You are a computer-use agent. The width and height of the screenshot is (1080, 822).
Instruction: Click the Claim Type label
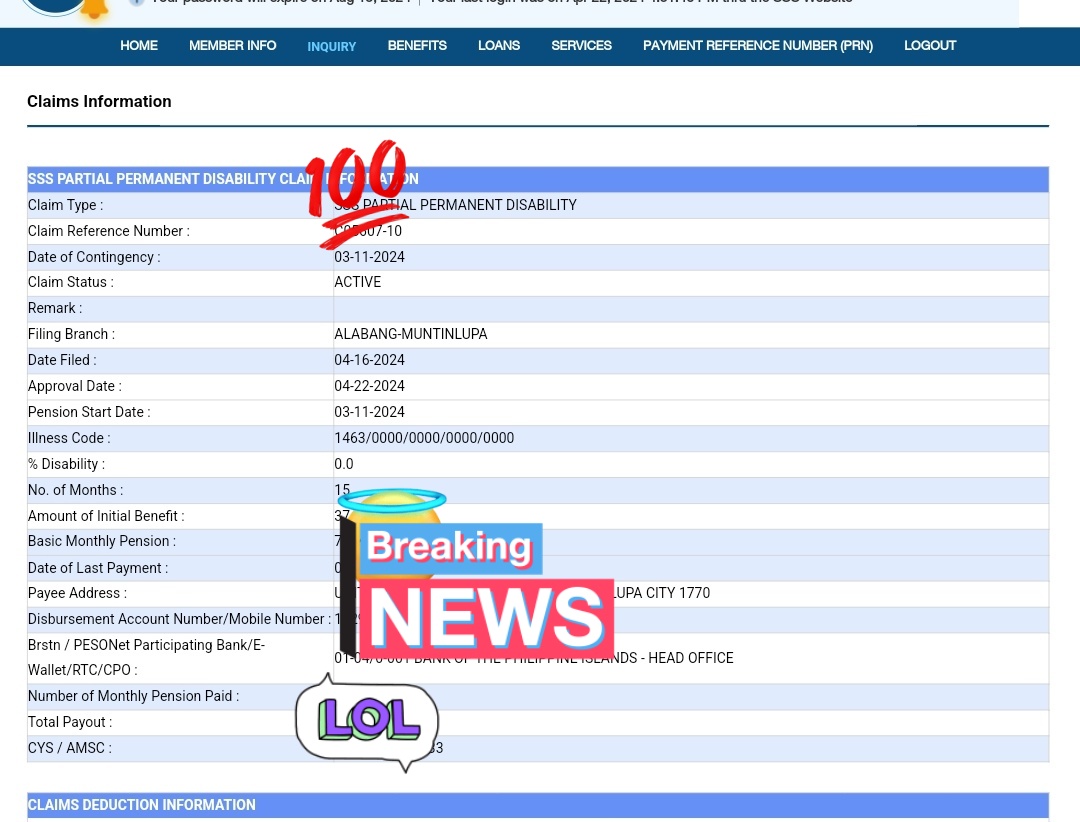pyautogui.click(x=65, y=205)
